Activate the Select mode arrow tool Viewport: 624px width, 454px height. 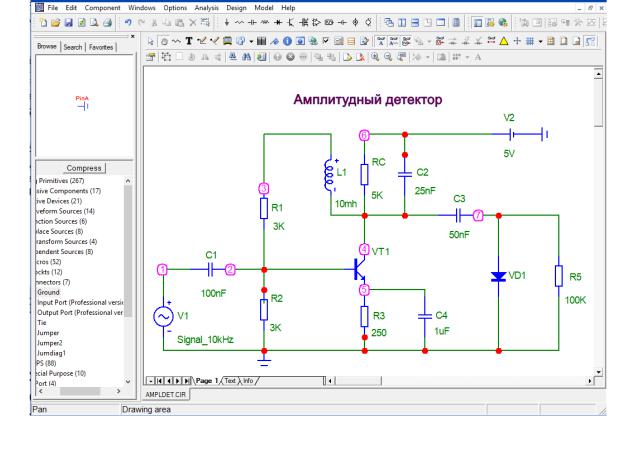[x=150, y=41]
